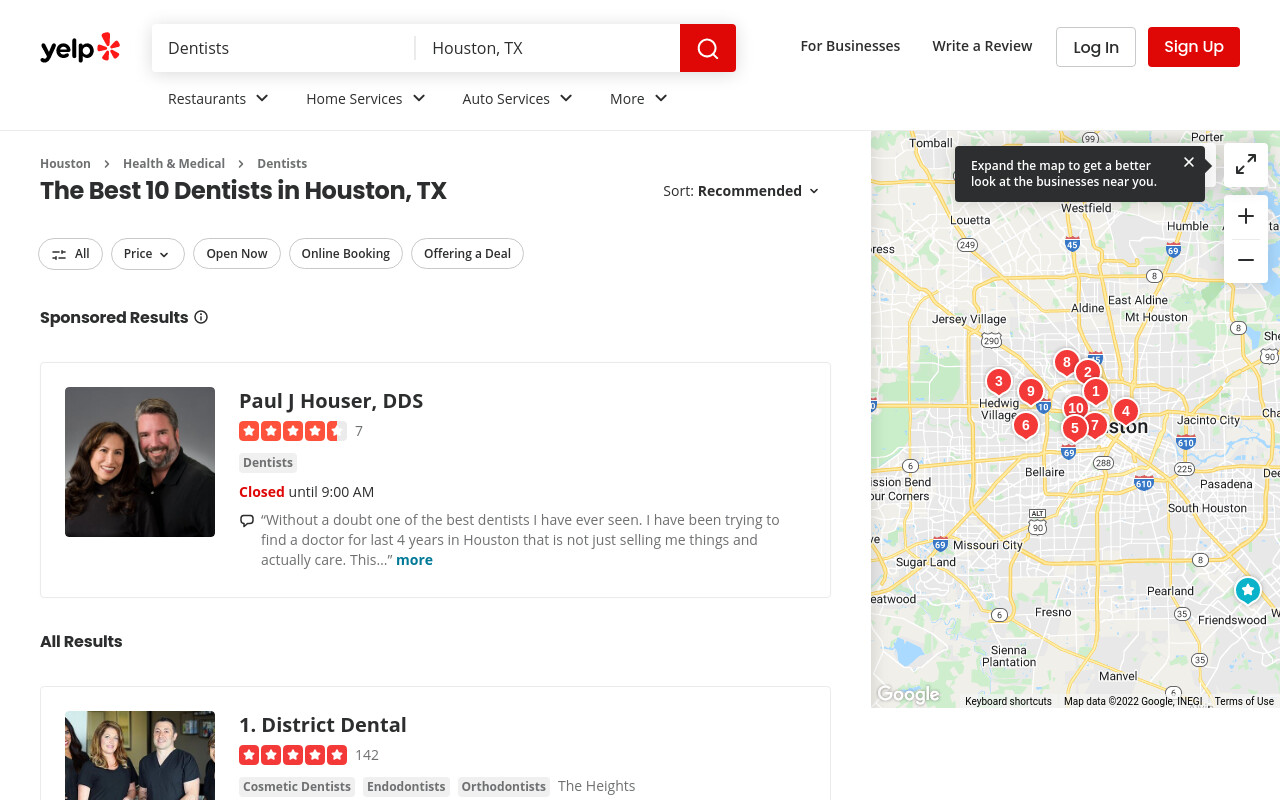1280x800 pixels.
Task: Go to Health & Medical breadcrumb
Action: (174, 163)
